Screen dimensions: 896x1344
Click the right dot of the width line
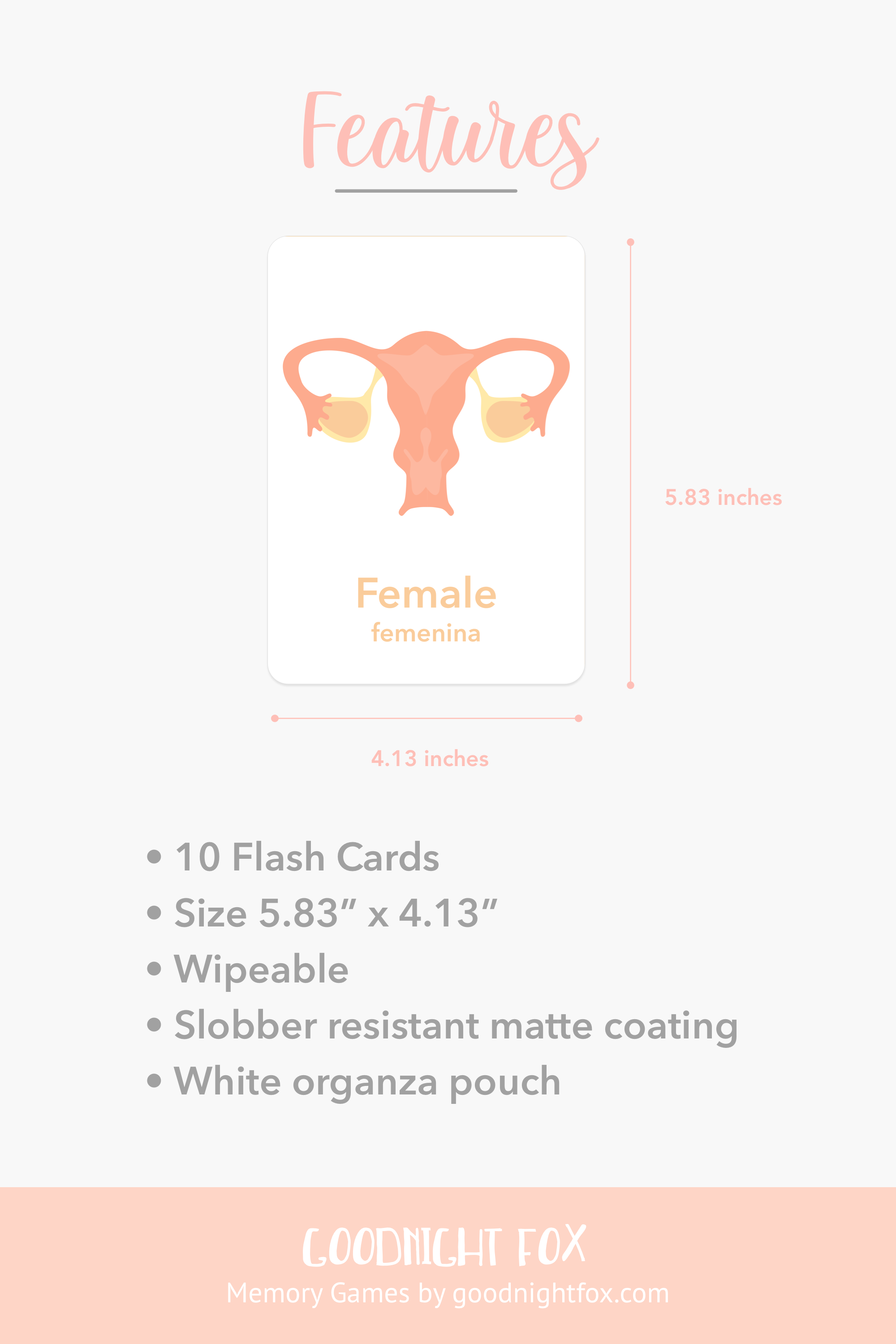tap(578, 718)
